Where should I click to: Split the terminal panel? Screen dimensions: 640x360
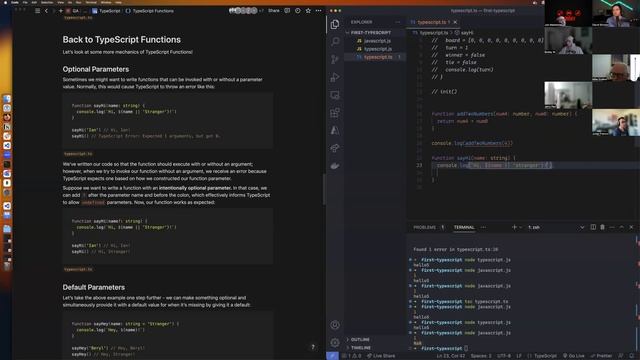click(593, 227)
